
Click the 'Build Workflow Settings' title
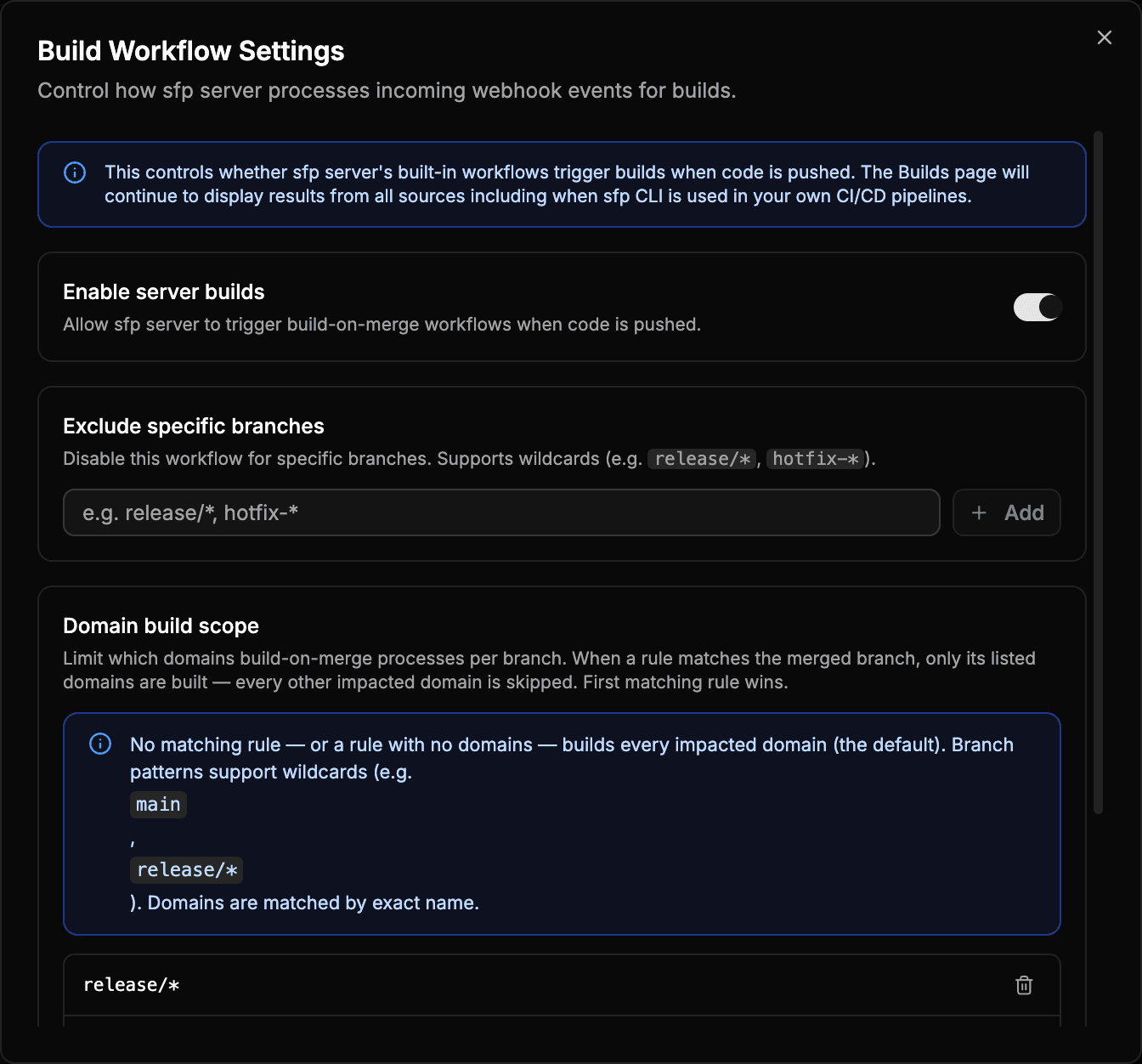click(x=191, y=51)
